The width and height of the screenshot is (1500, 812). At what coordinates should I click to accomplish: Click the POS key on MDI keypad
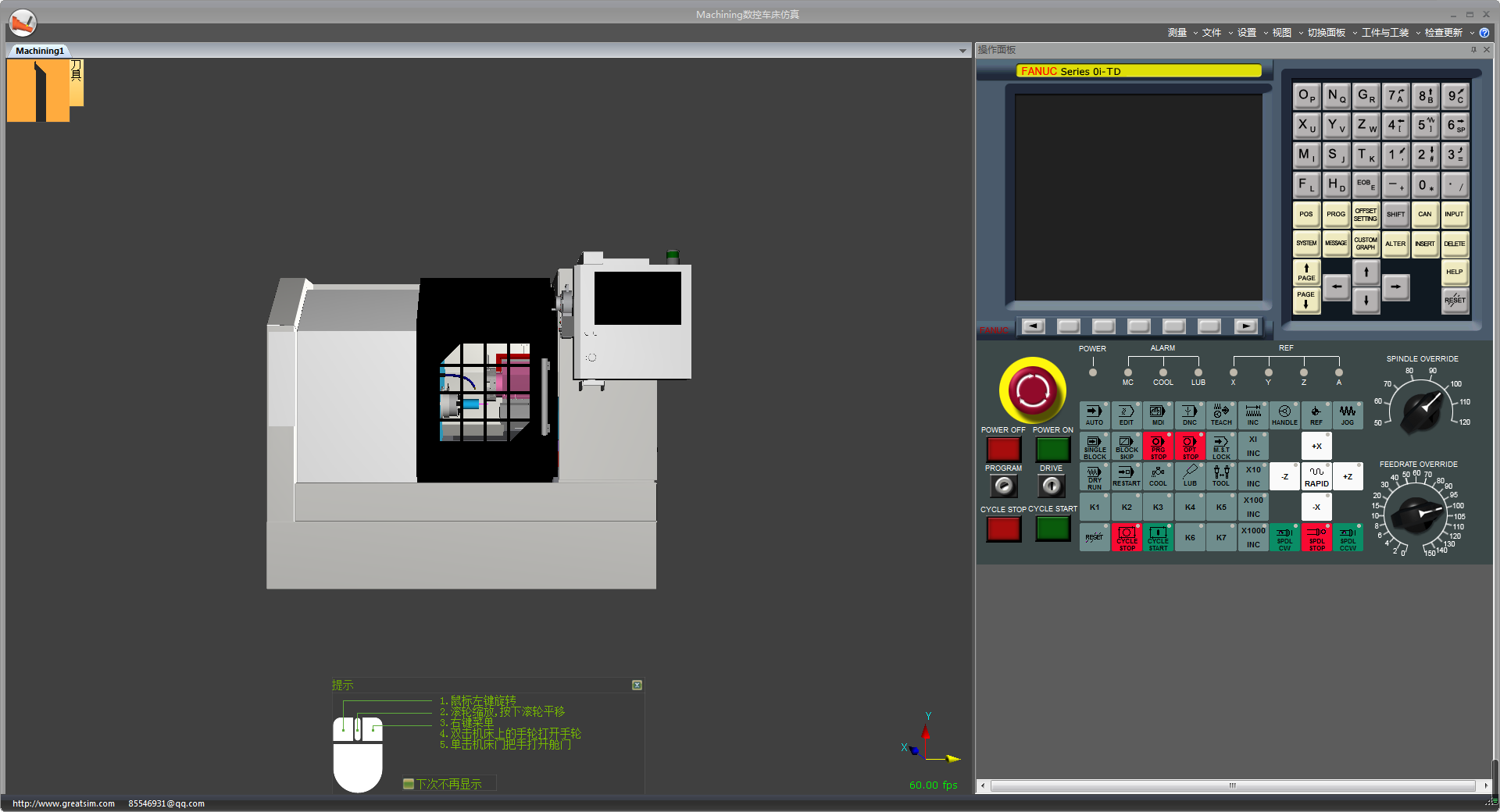[1306, 215]
